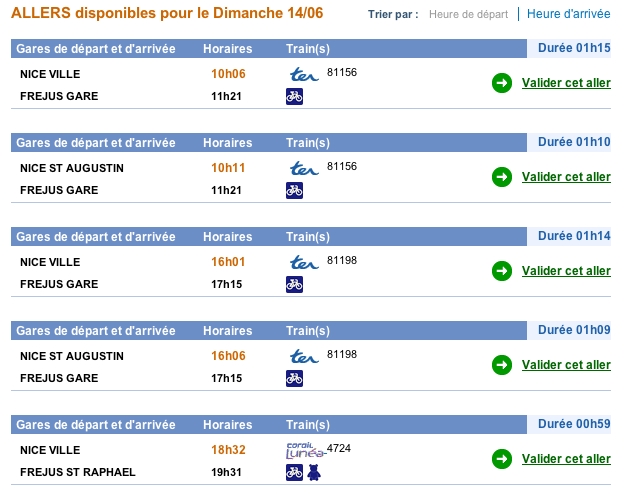Validate the 10h06 Nice Ville trip link
This screenshot has height=494, width=635.
566,83
